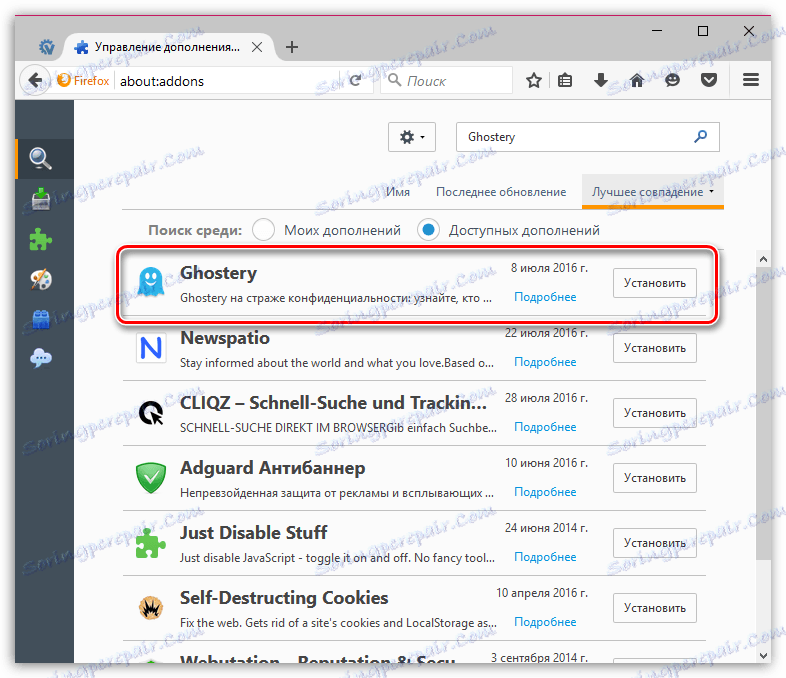Click the add-on search field containing 'Ghostery'

(x=587, y=137)
